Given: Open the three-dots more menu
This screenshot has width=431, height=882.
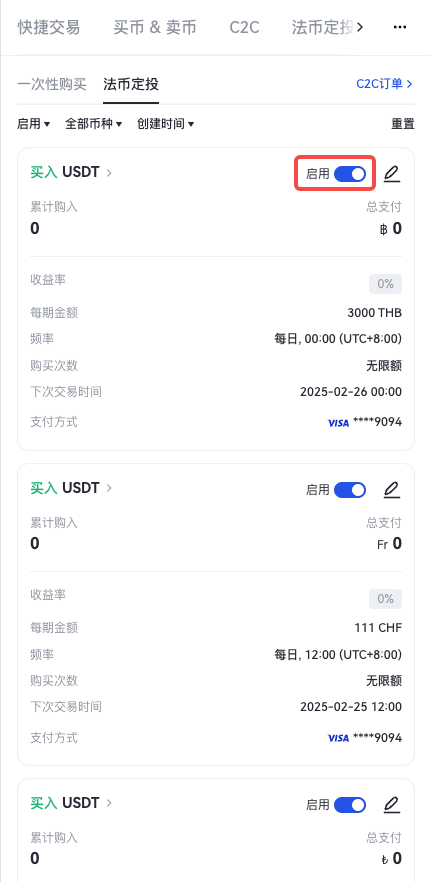Looking at the screenshot, I should tap(399, 27).
